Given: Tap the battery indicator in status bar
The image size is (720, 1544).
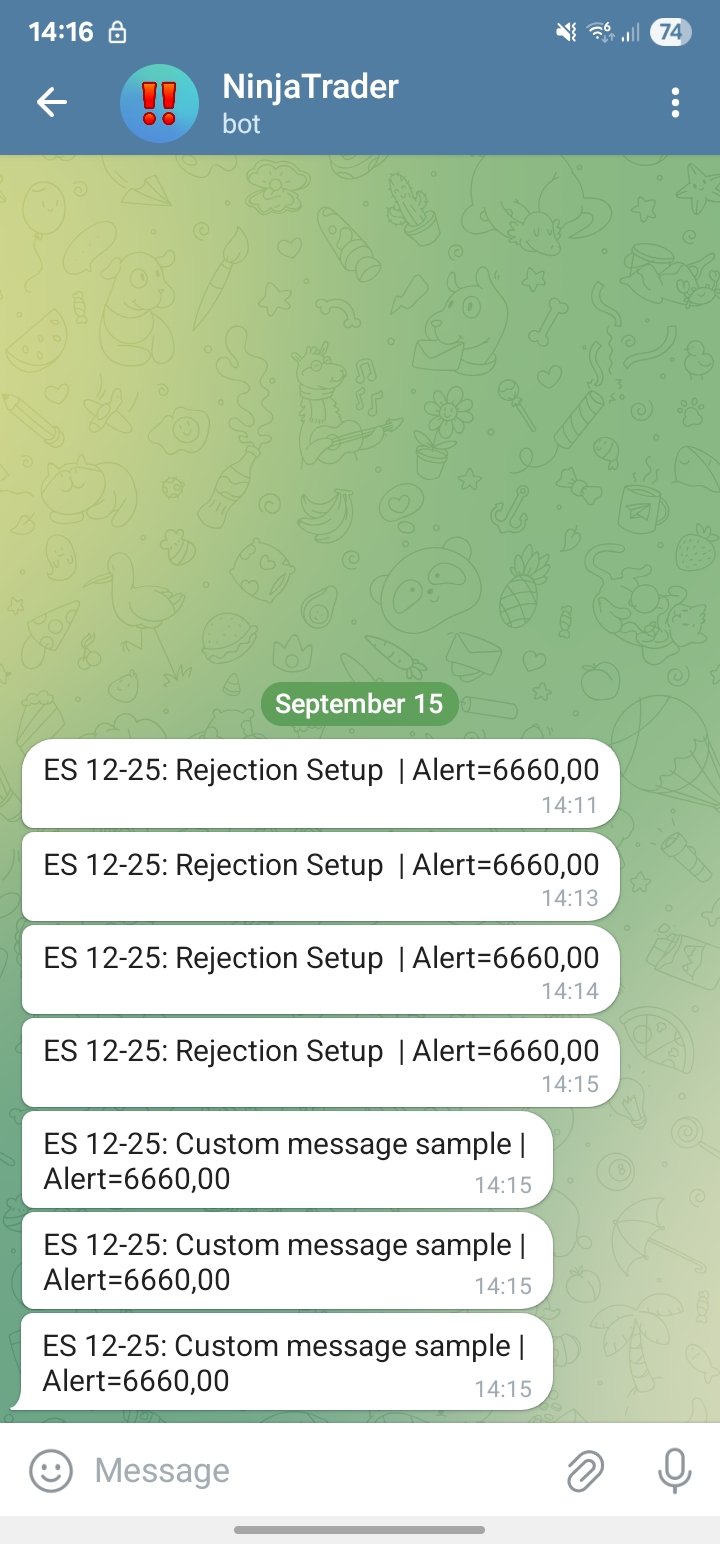Looking at the screenshot, I should pos(670,33).
